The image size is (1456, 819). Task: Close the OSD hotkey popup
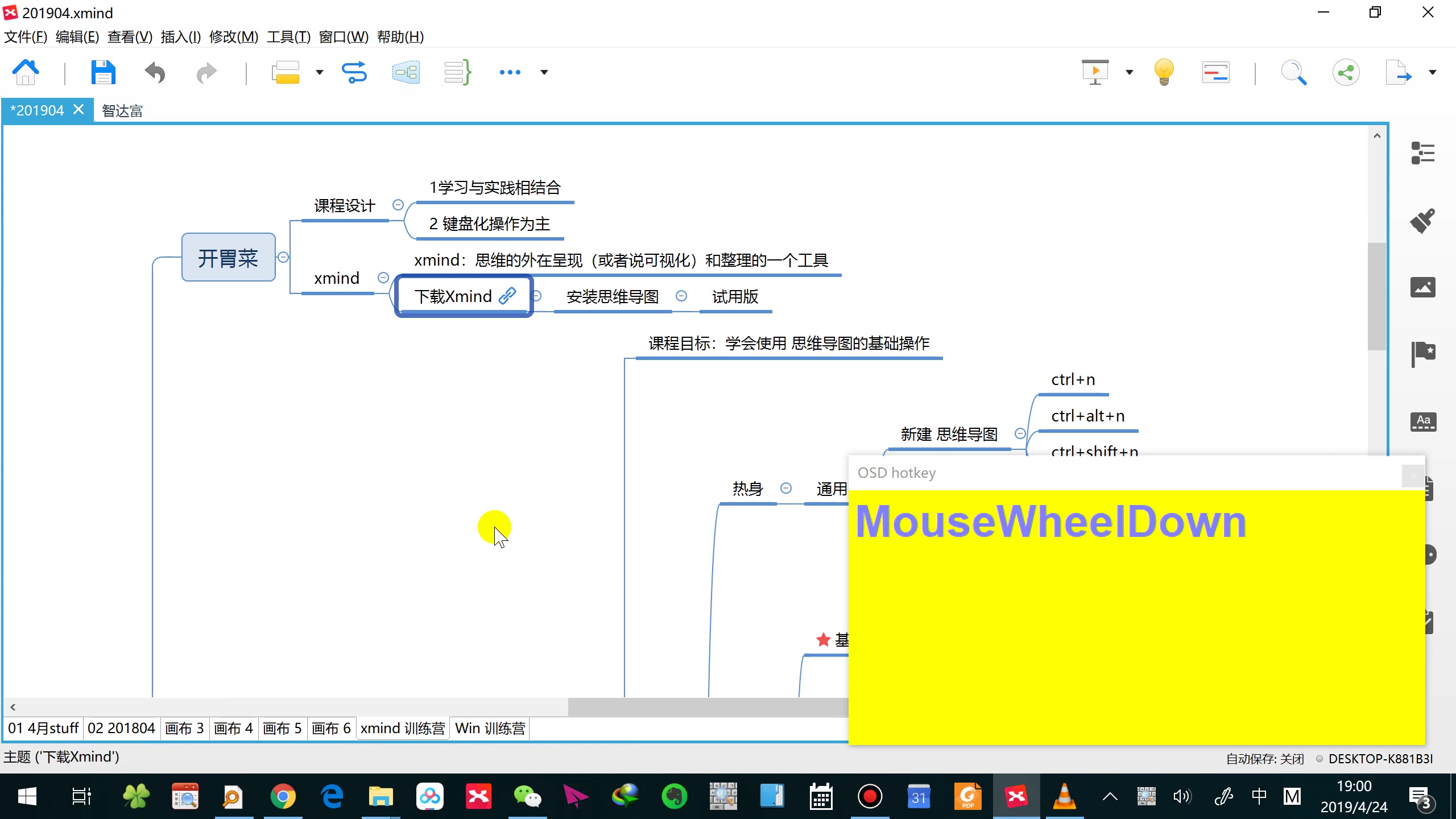(x=1413, y=476)
